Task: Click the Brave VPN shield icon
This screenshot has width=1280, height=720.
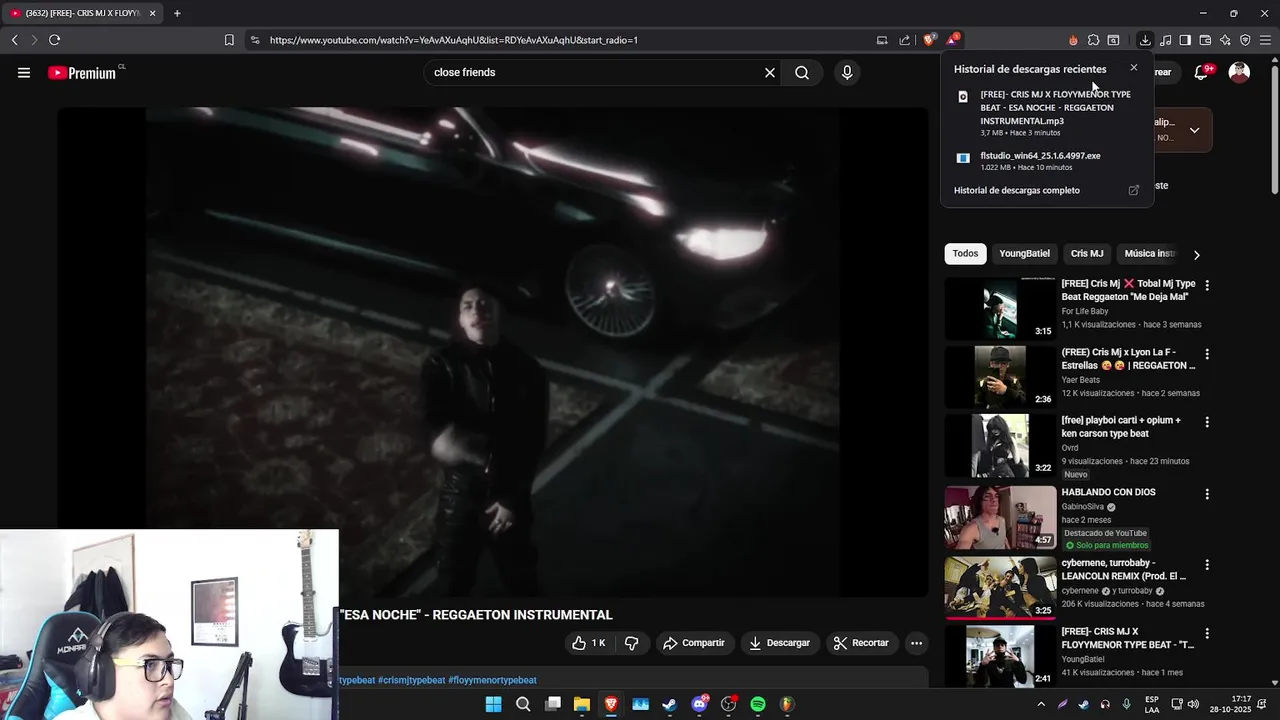Action: click(1245, 40)
